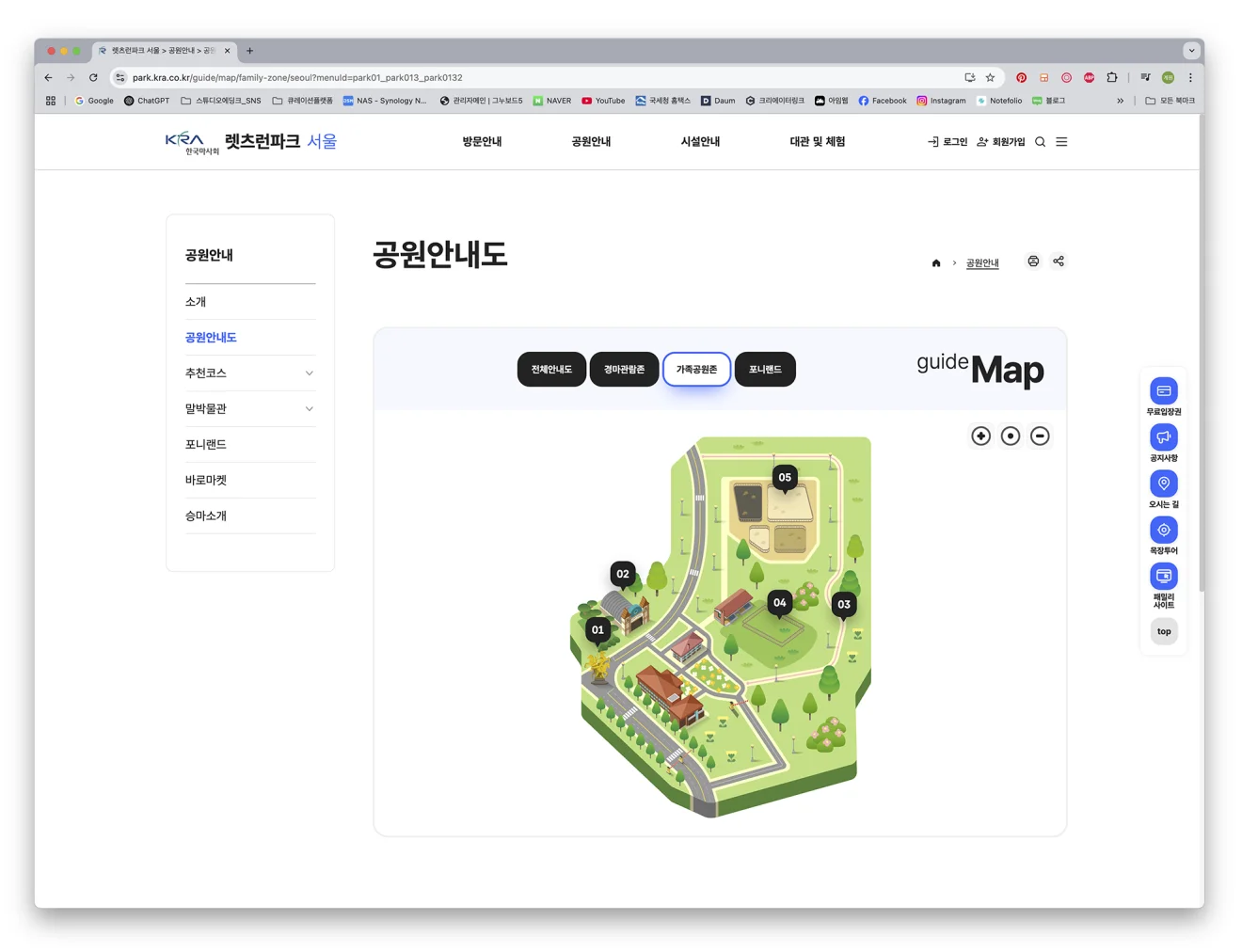Open the Daum bookmark
Viewport: 1242px width, 952px height.
coord(718,101)
